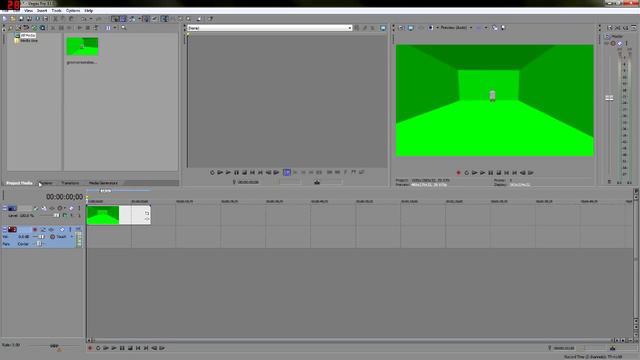Screen dimensions: 640x360
Task: Click the What's This Help icon
Action: [210, 19]
